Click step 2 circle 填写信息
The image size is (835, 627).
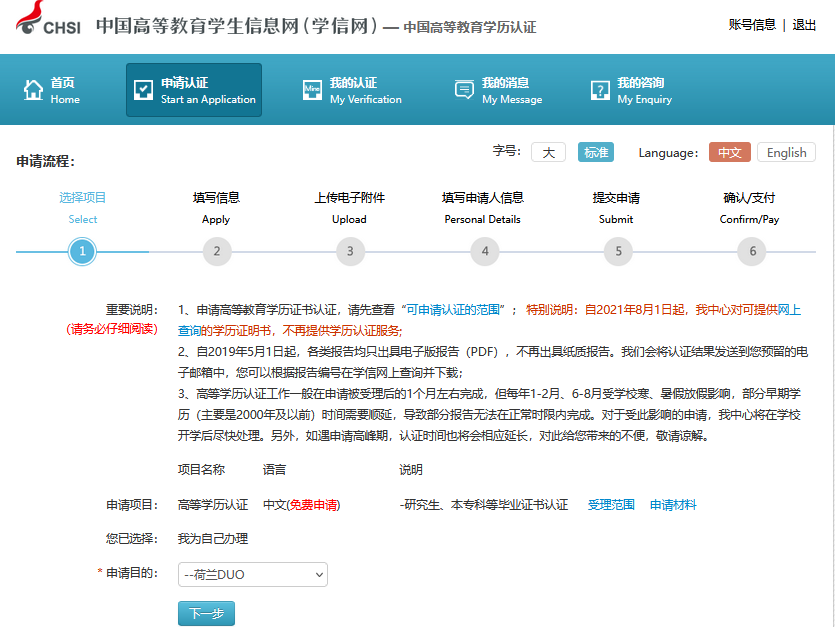click(217, 251)
